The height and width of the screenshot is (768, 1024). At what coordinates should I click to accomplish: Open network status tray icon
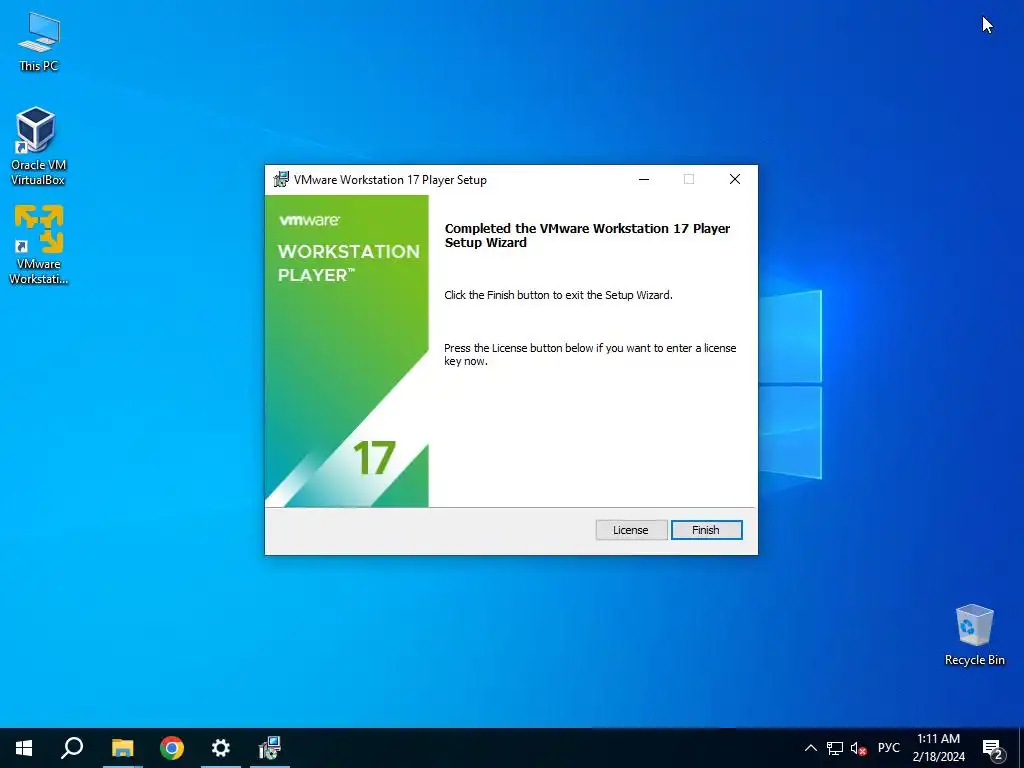pyautogui.click(x=835, y=748)
